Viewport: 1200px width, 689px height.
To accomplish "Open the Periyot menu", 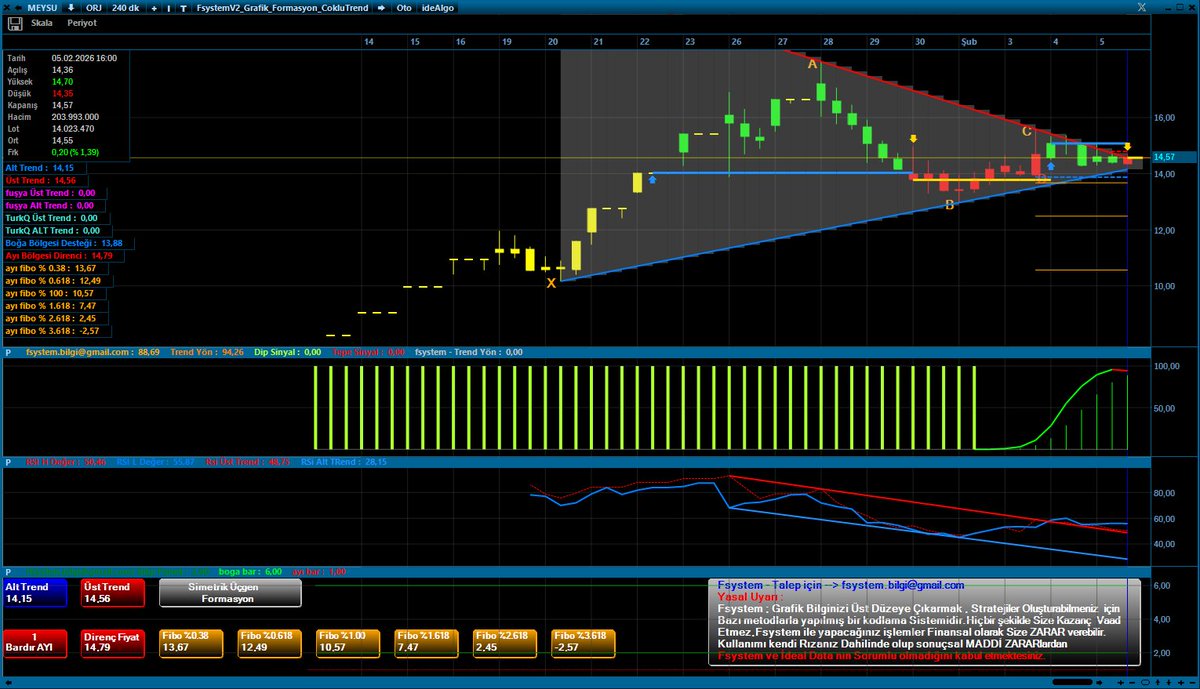I will pos(82,22).
